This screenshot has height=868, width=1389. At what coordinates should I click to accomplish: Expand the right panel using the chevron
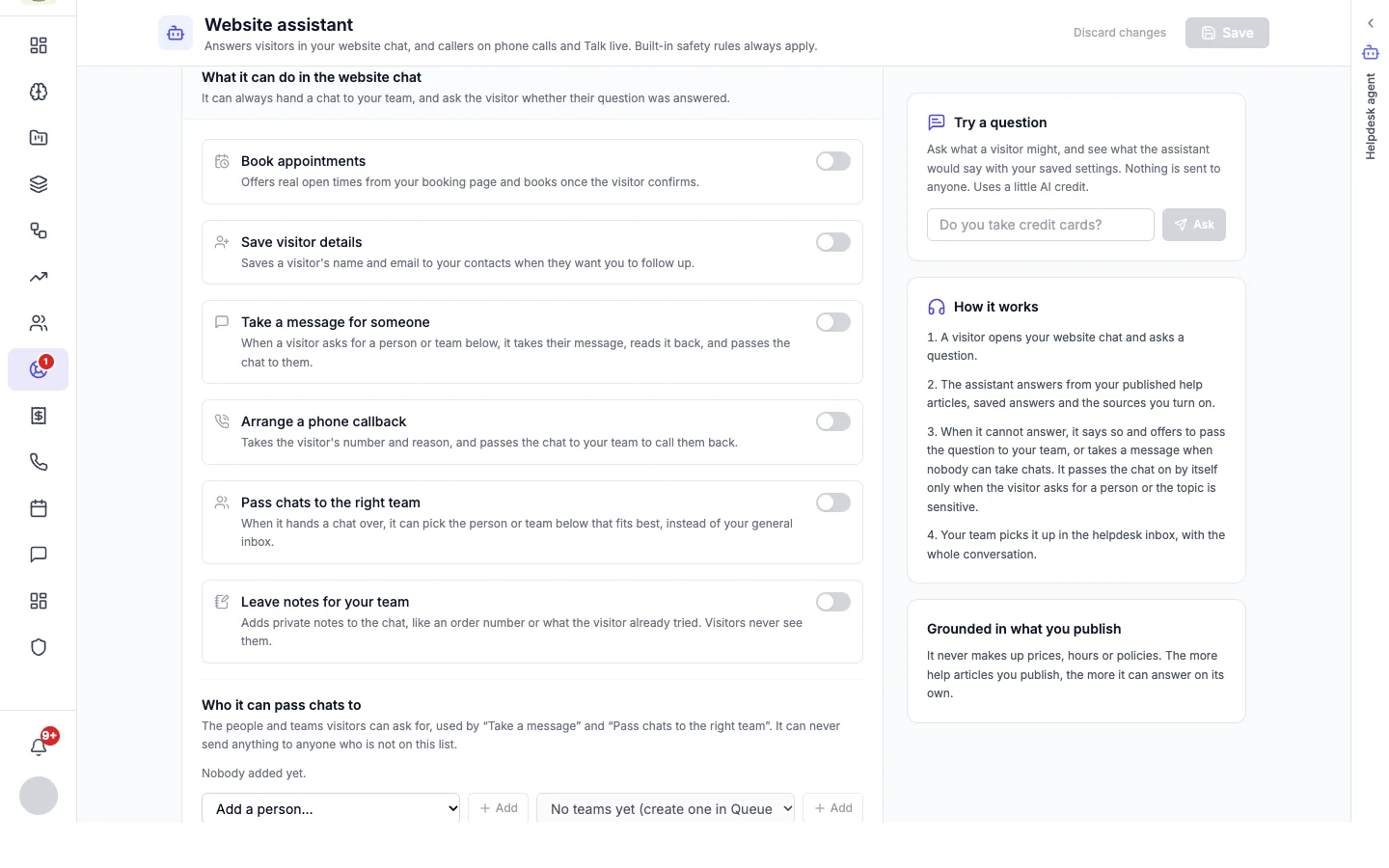pyautogui.click(x=1371, y=23)
